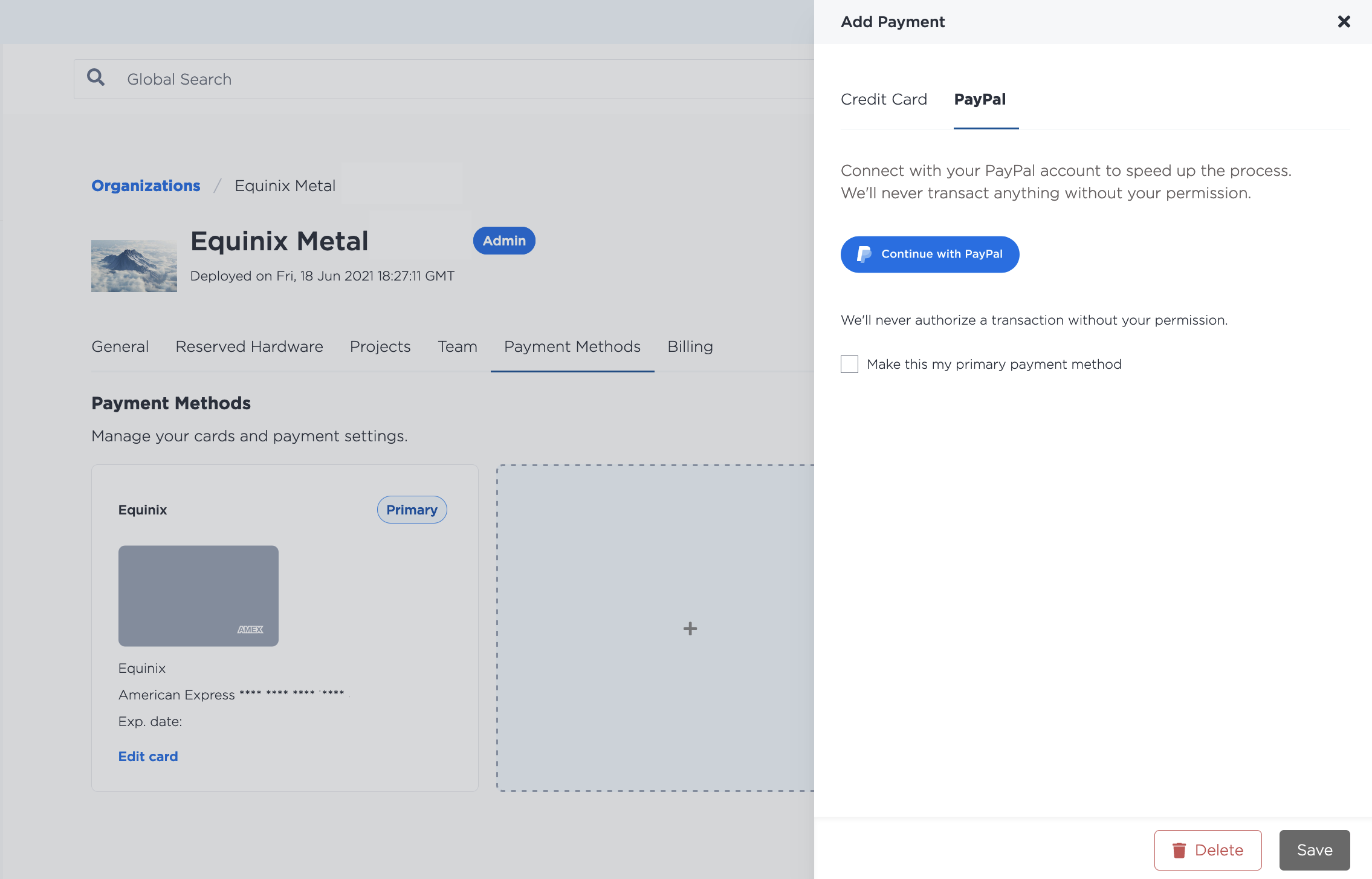Click the Save button
Image resolution: width=1372 pixels, height=879 pixels.
click(1315, 850)
